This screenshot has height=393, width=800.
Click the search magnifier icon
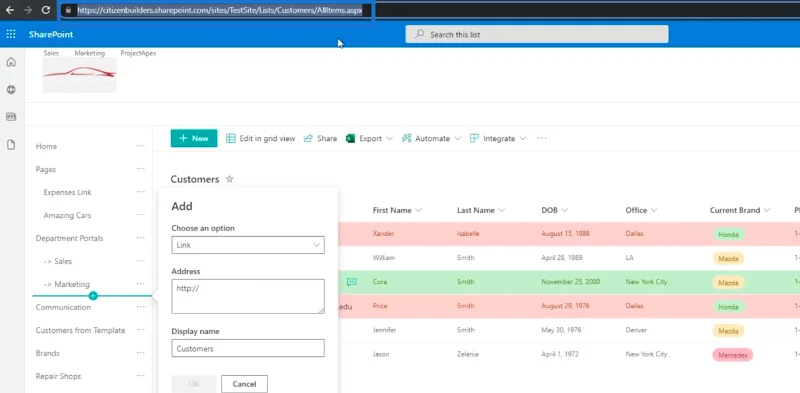click(x=419, y=34)
